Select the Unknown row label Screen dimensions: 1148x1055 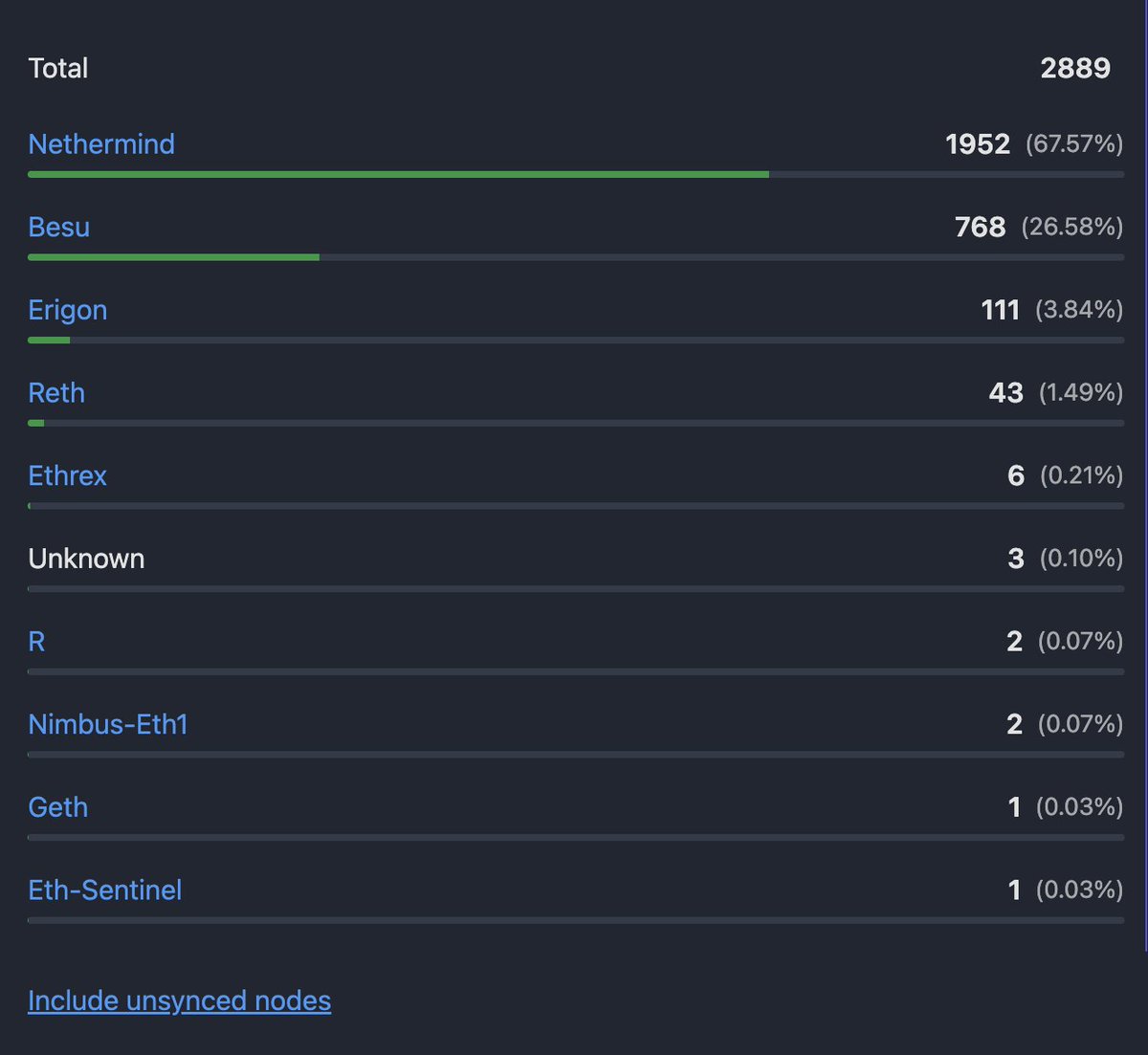click(87, 559)
